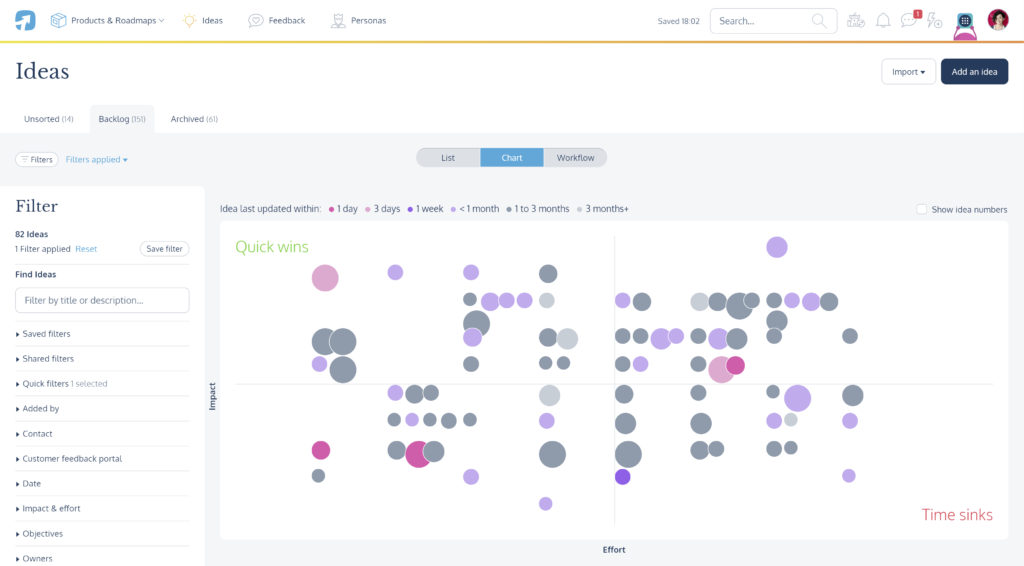Image resolution: width=1024 pixels, height=566 pixels.
Task: Click the magnifier icon in the search box
Action: (x=820, y=20)
